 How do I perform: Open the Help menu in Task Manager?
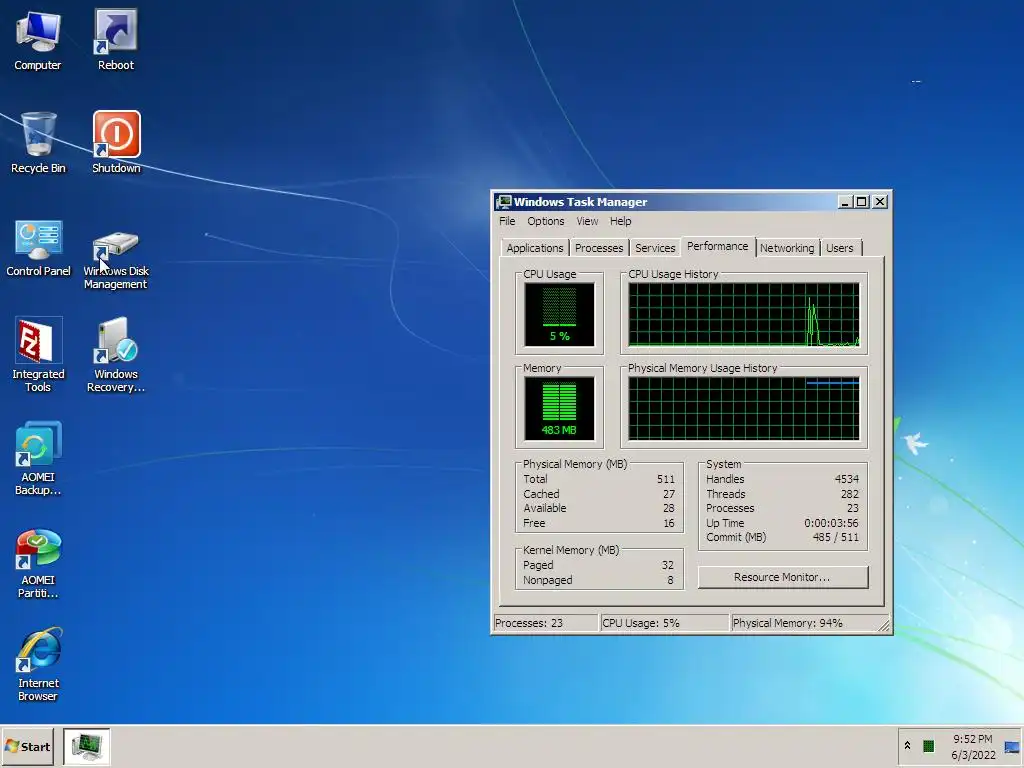click(x=620, y=221)
